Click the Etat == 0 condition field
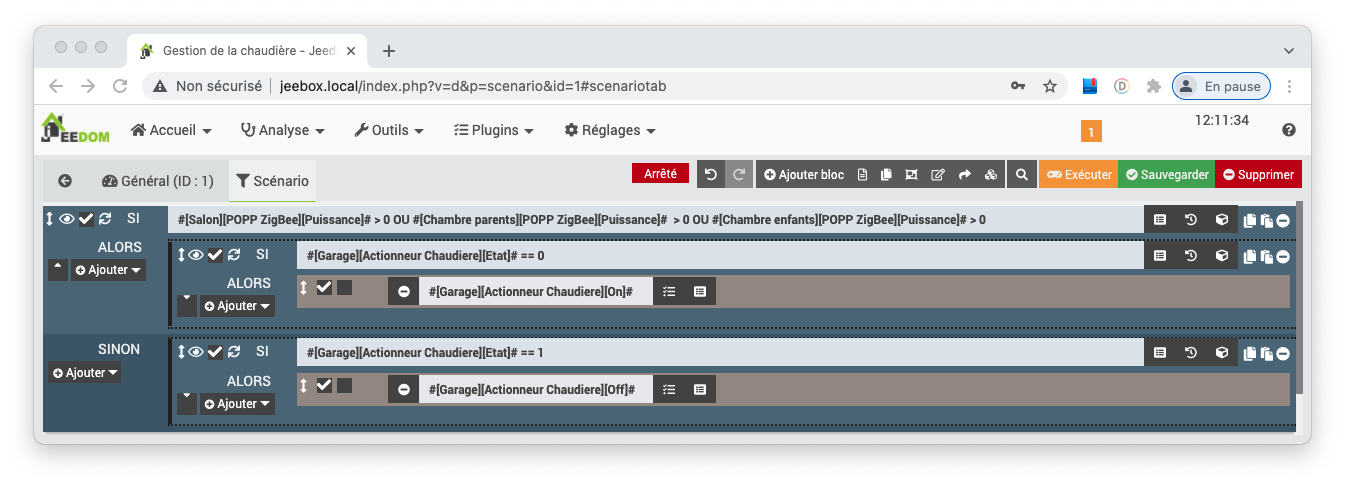 click(x=720, y=256)
